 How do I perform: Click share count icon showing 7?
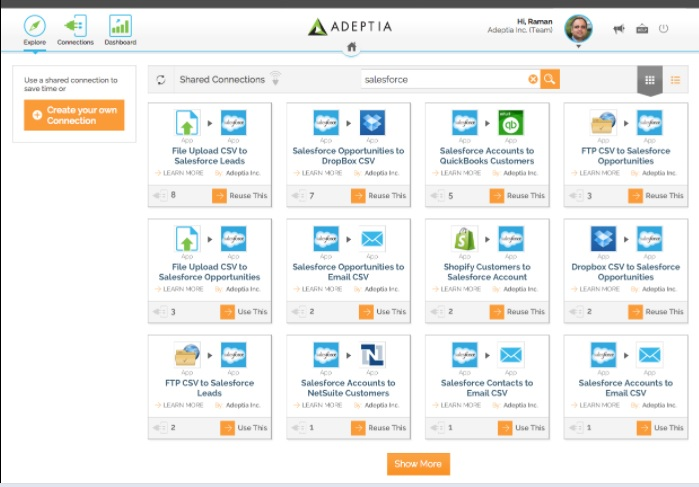[x=298, y=195]
